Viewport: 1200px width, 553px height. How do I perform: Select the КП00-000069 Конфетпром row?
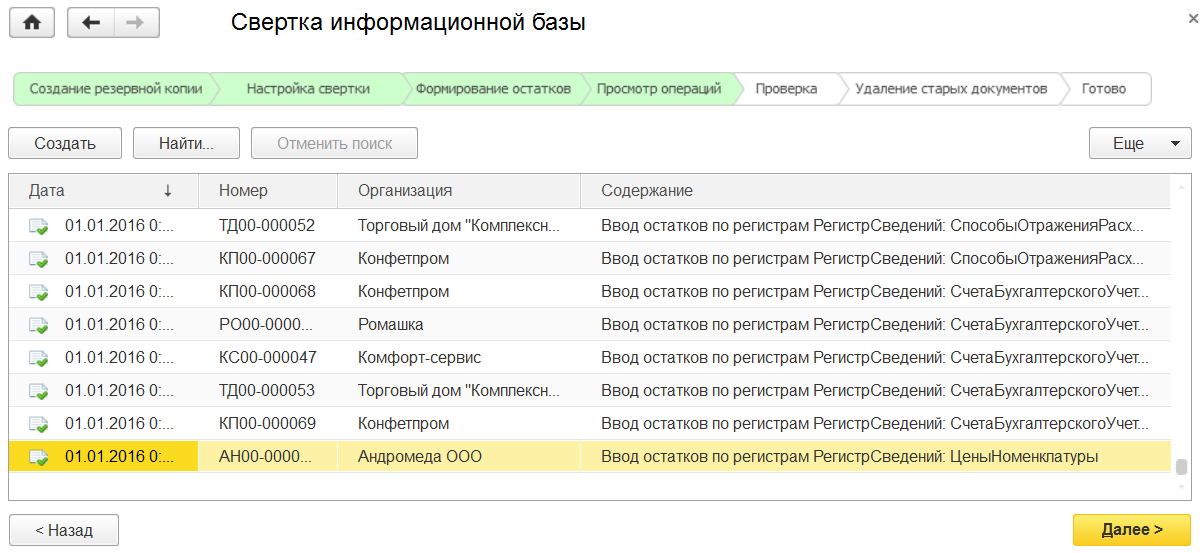pos(600,424)
